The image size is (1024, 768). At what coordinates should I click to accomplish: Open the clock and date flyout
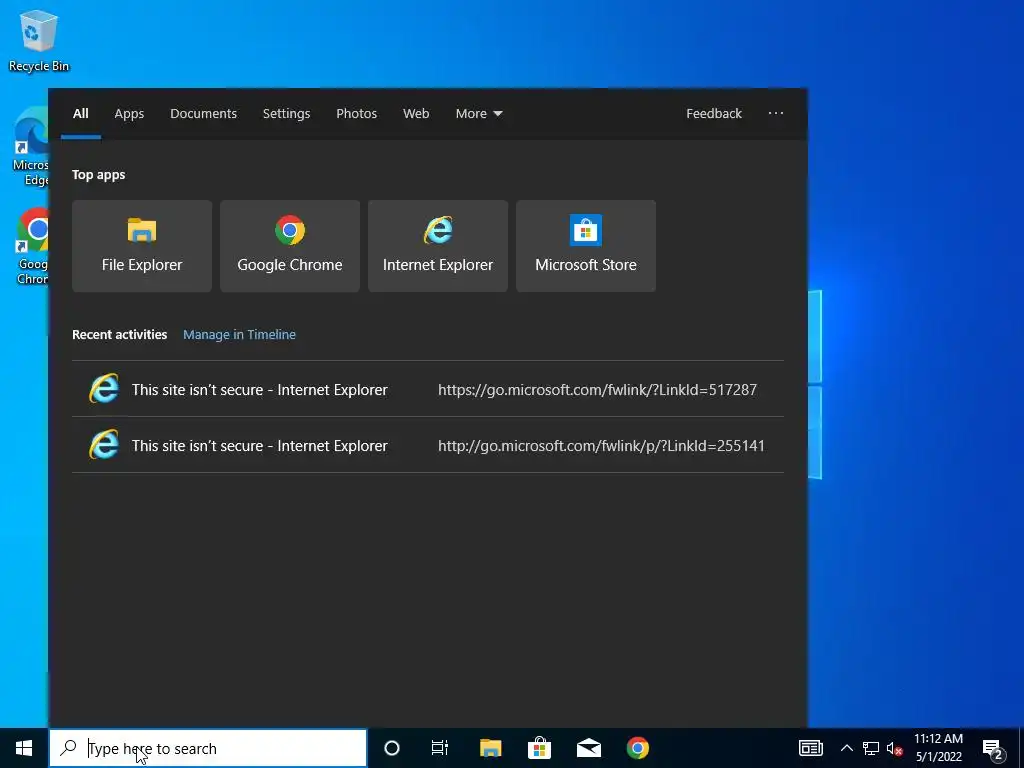pos(938,748)
